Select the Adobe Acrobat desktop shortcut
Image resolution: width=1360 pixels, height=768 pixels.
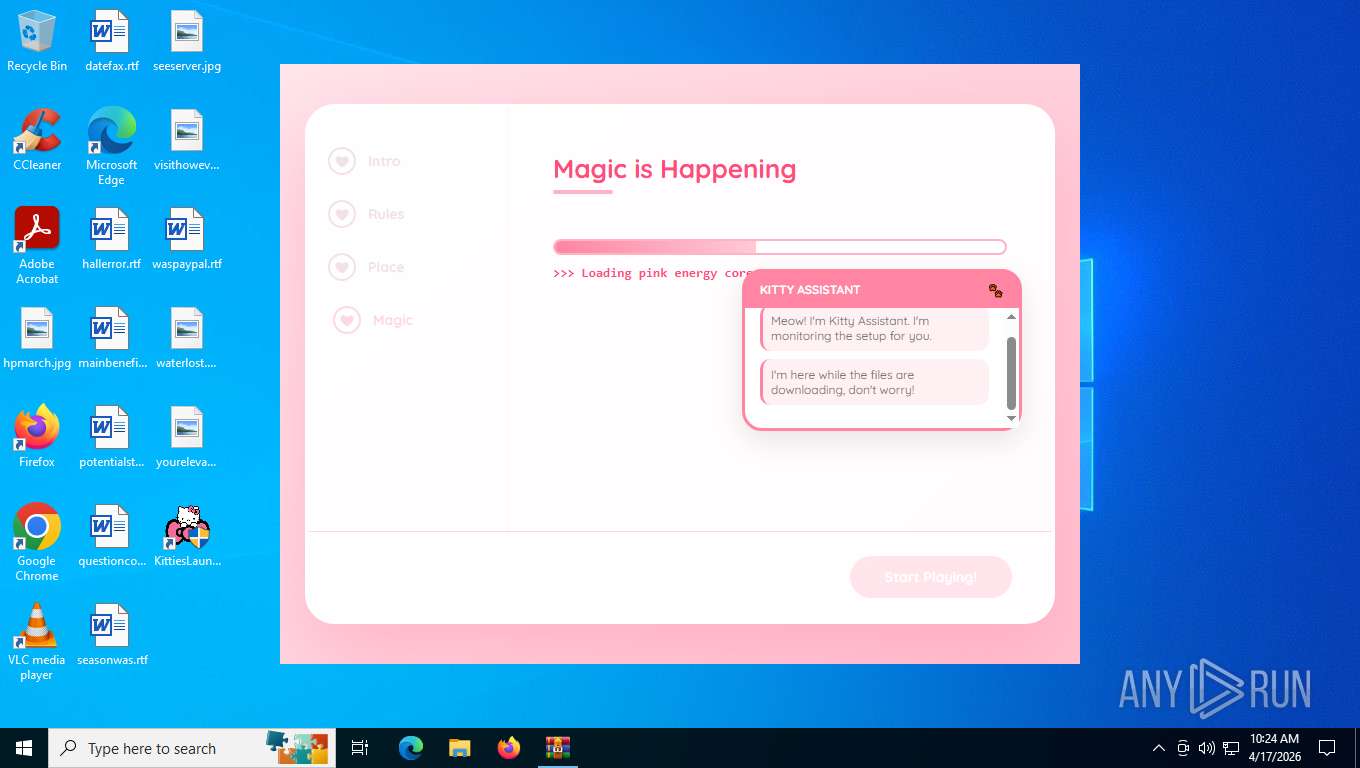37,246
